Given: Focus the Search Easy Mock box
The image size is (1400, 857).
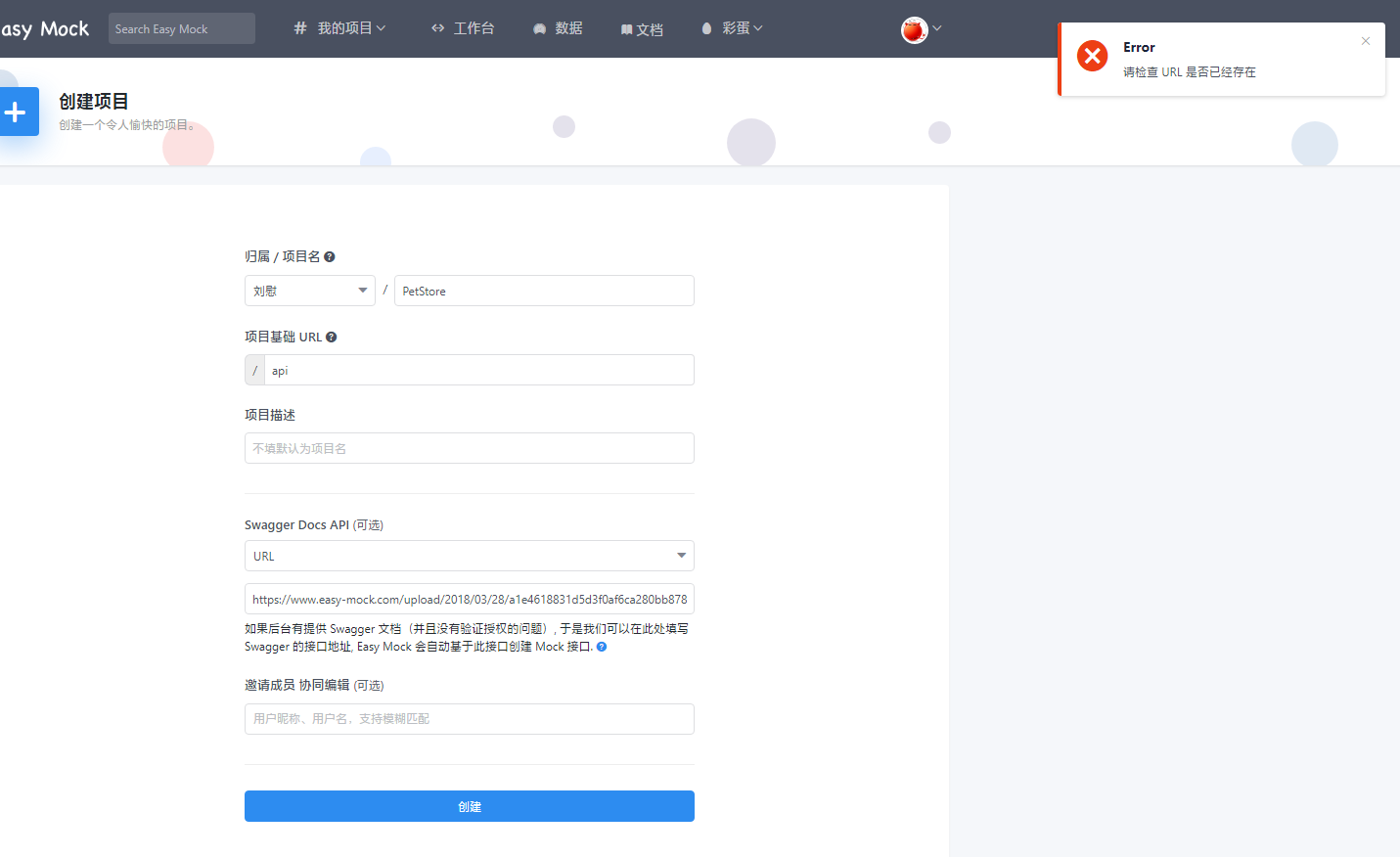Looking at the screenshot, I should point(181,28).
